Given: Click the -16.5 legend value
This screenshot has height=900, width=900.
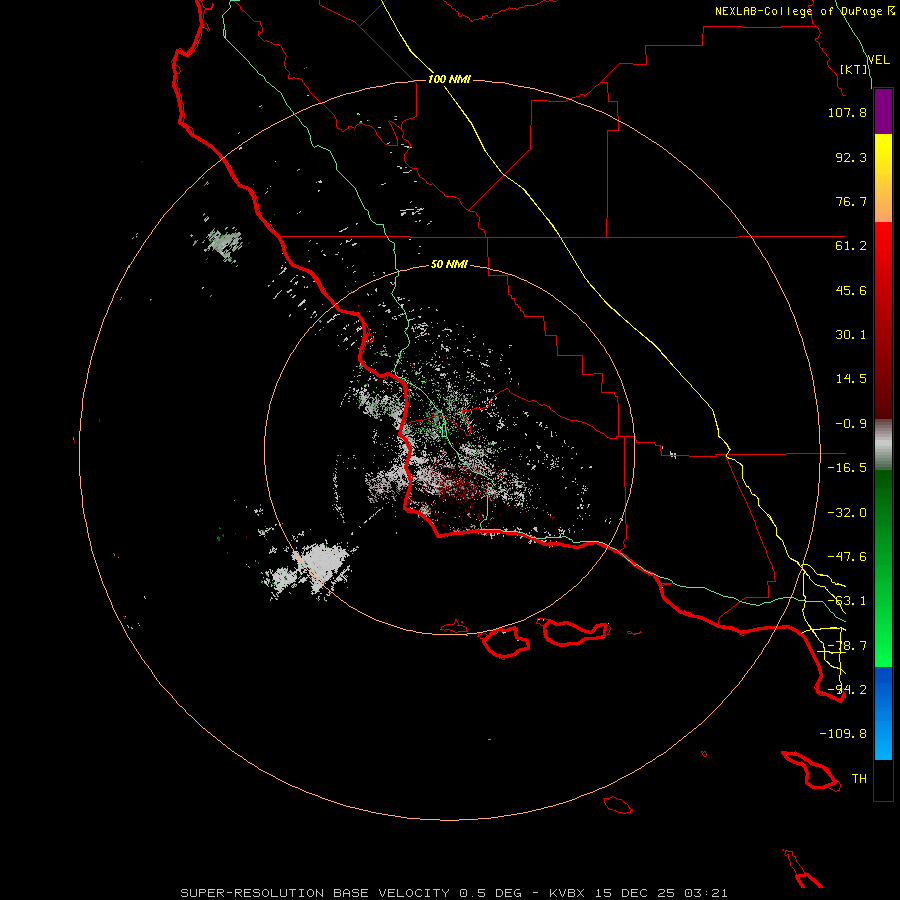Looking at the screenshot, I should (847, 468).
